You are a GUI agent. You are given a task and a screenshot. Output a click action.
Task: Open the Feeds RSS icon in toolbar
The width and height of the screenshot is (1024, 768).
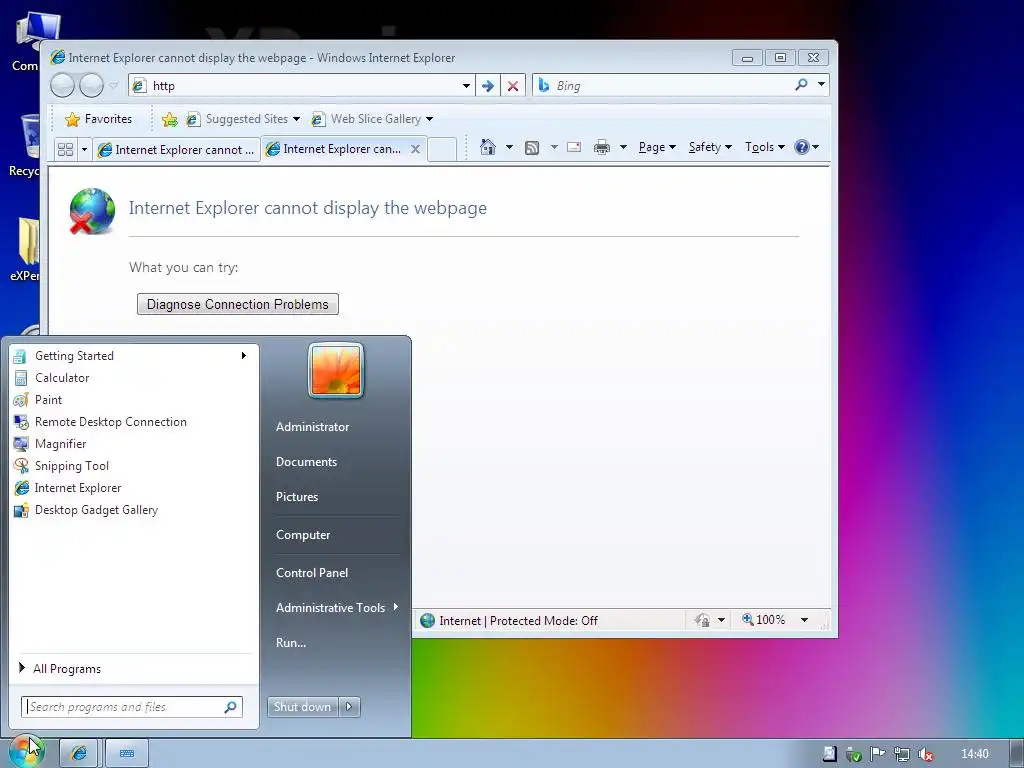tap(532, 148)
